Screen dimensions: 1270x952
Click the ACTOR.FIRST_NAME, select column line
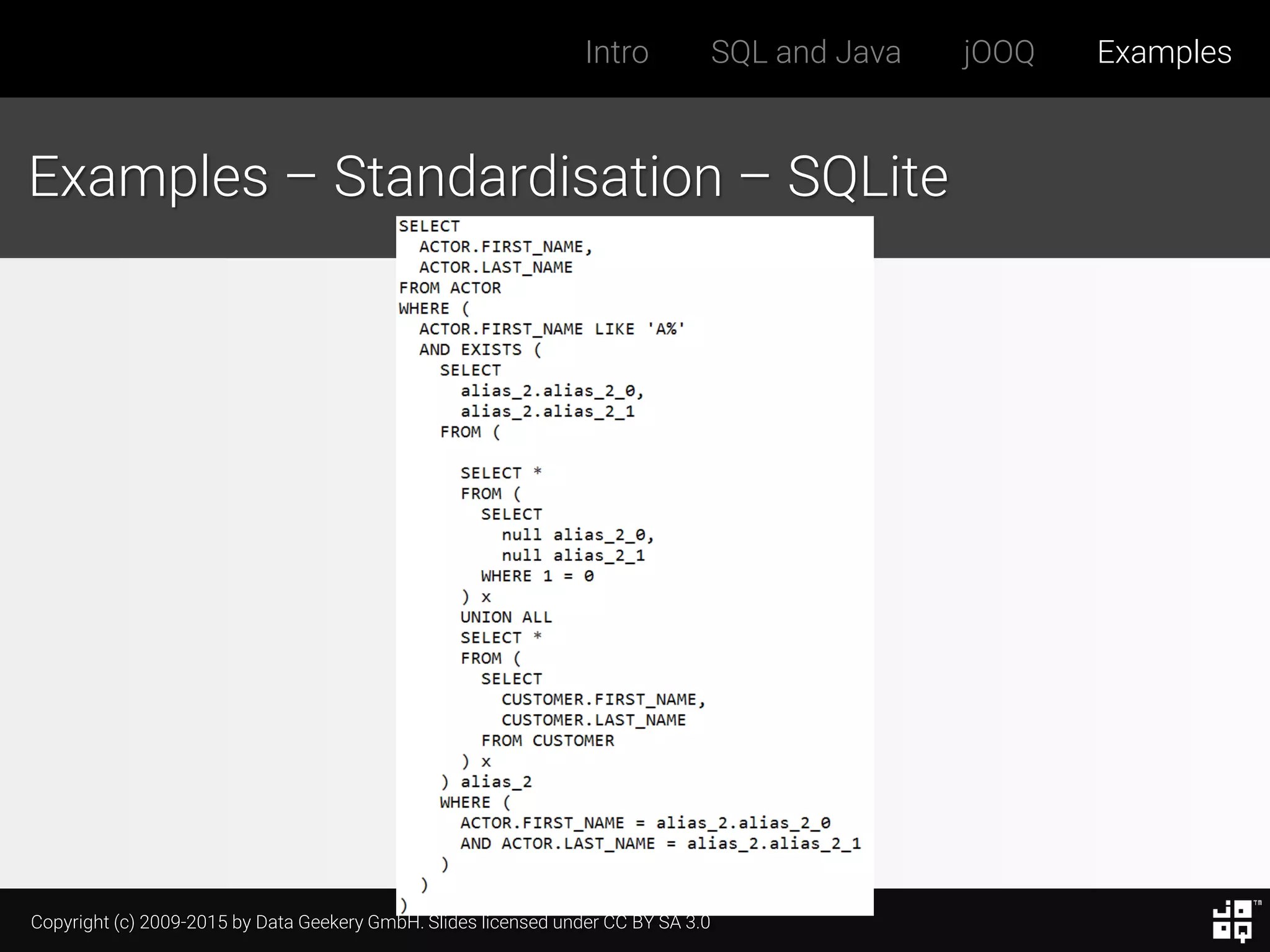pos(505,247)
